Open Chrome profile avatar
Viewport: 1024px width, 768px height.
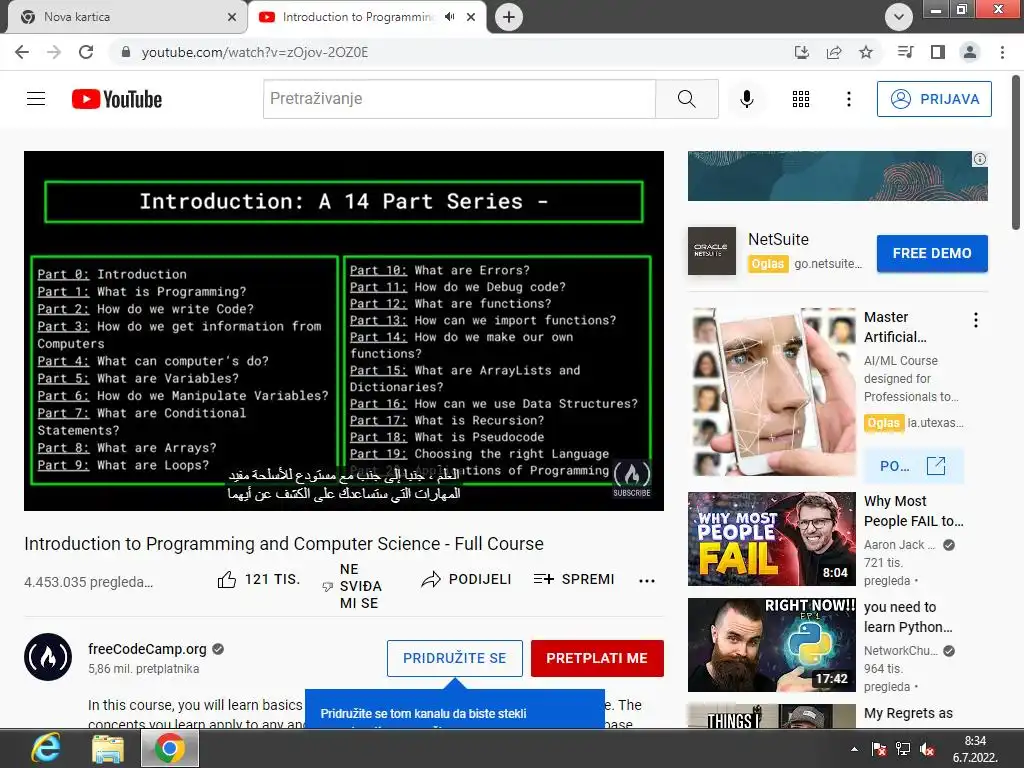pos(970,52)
